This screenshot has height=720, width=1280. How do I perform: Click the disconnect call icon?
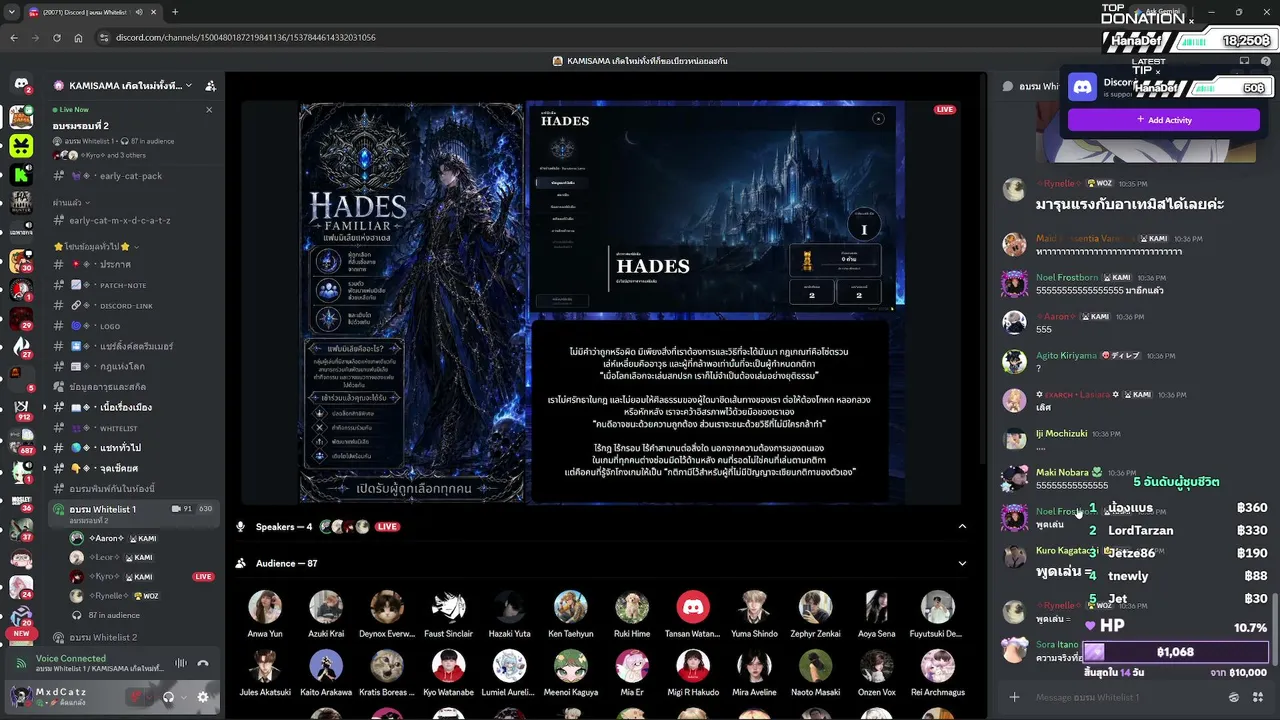coord(203,663)
